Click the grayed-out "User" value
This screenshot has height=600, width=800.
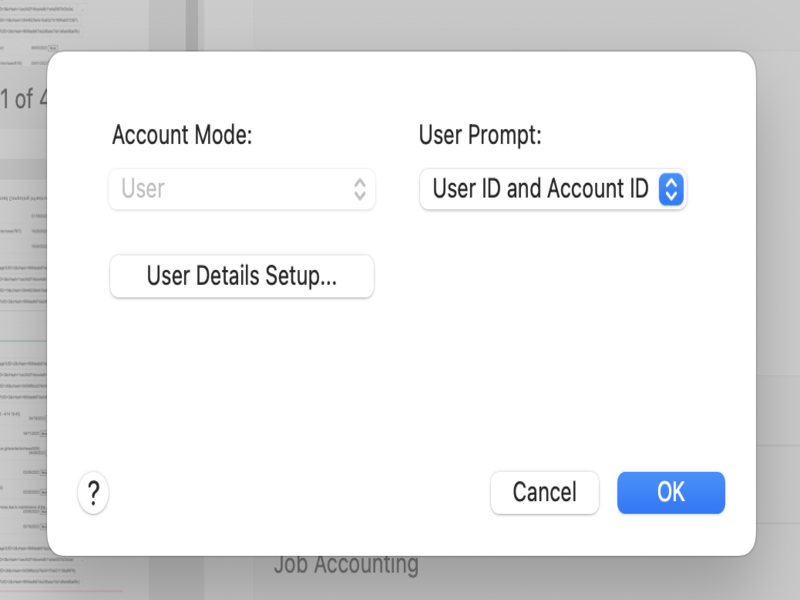click(143, 189)
